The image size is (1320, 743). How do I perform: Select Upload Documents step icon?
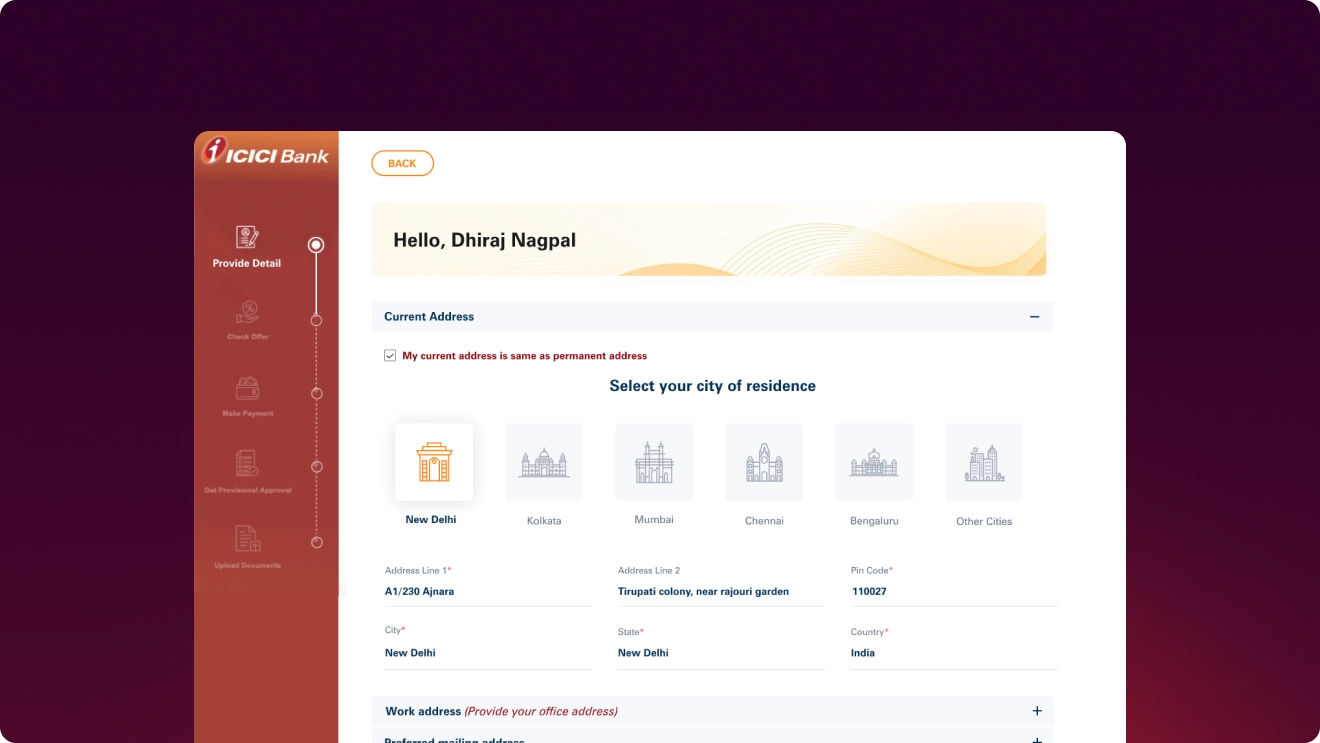(x=247, y=539)
